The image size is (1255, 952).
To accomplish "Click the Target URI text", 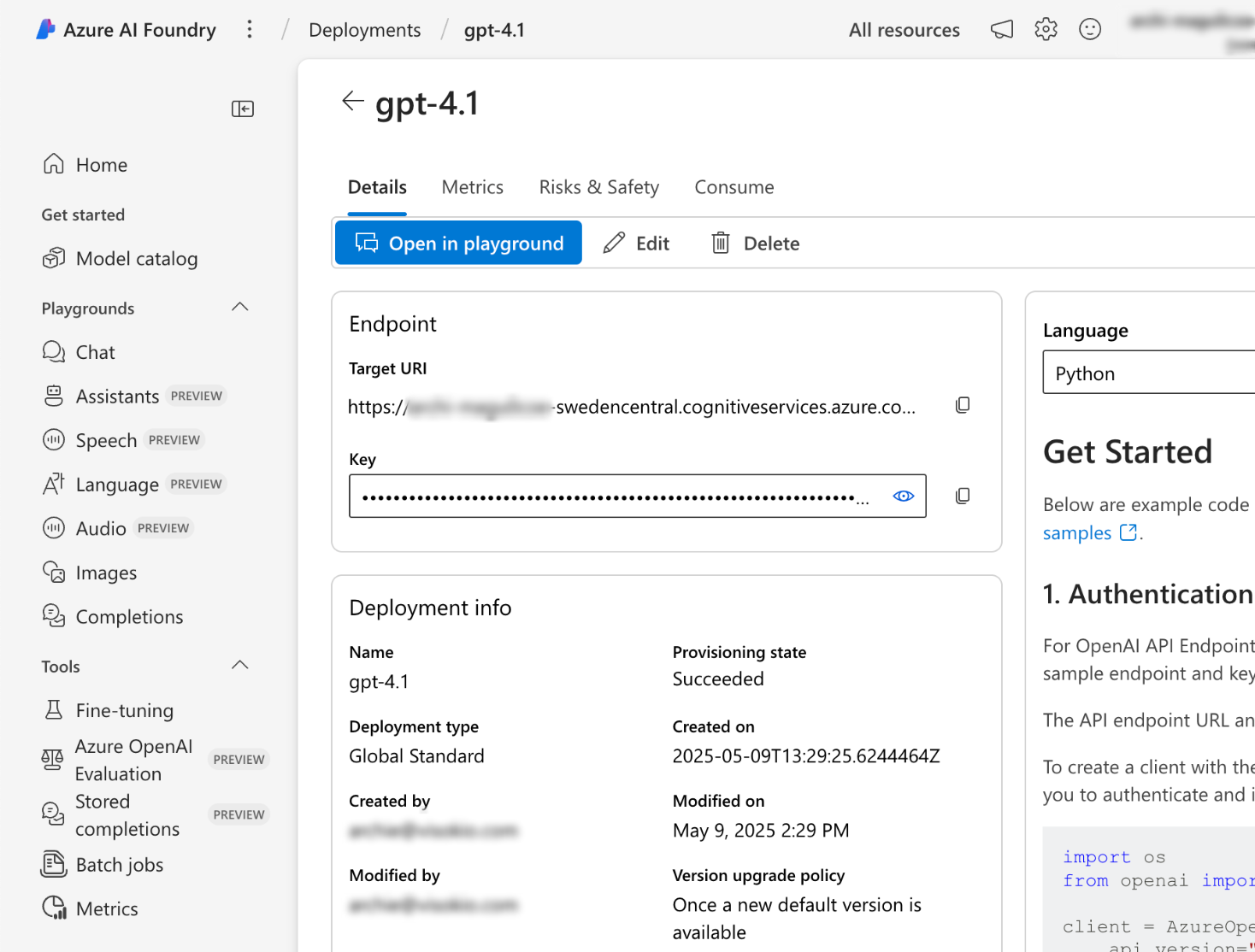I will 632,407.
